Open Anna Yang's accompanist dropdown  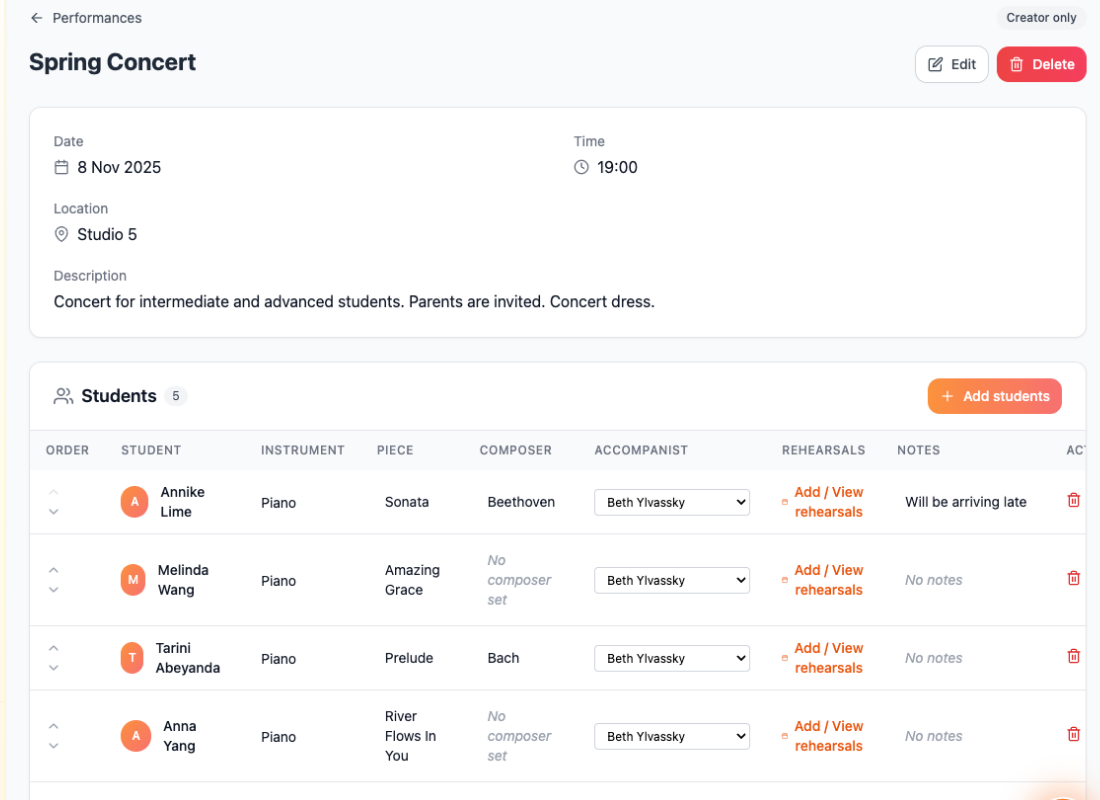pos(671,736)
